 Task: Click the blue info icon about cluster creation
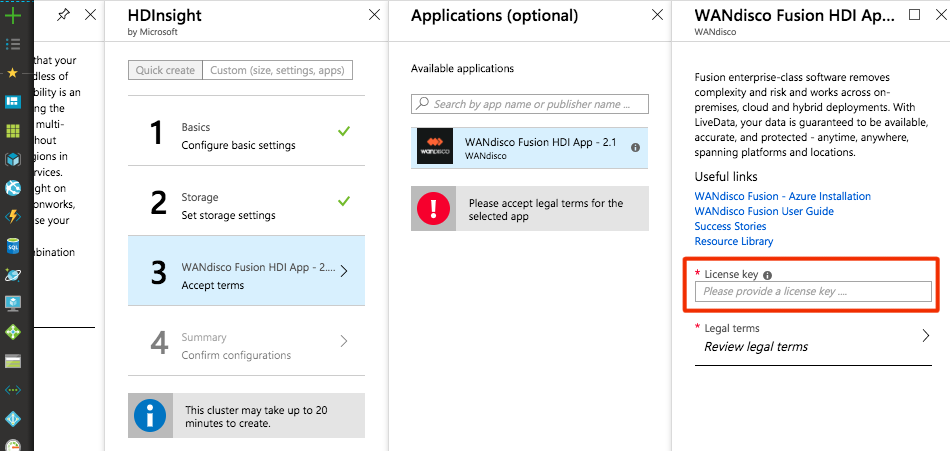click(150, 416)
